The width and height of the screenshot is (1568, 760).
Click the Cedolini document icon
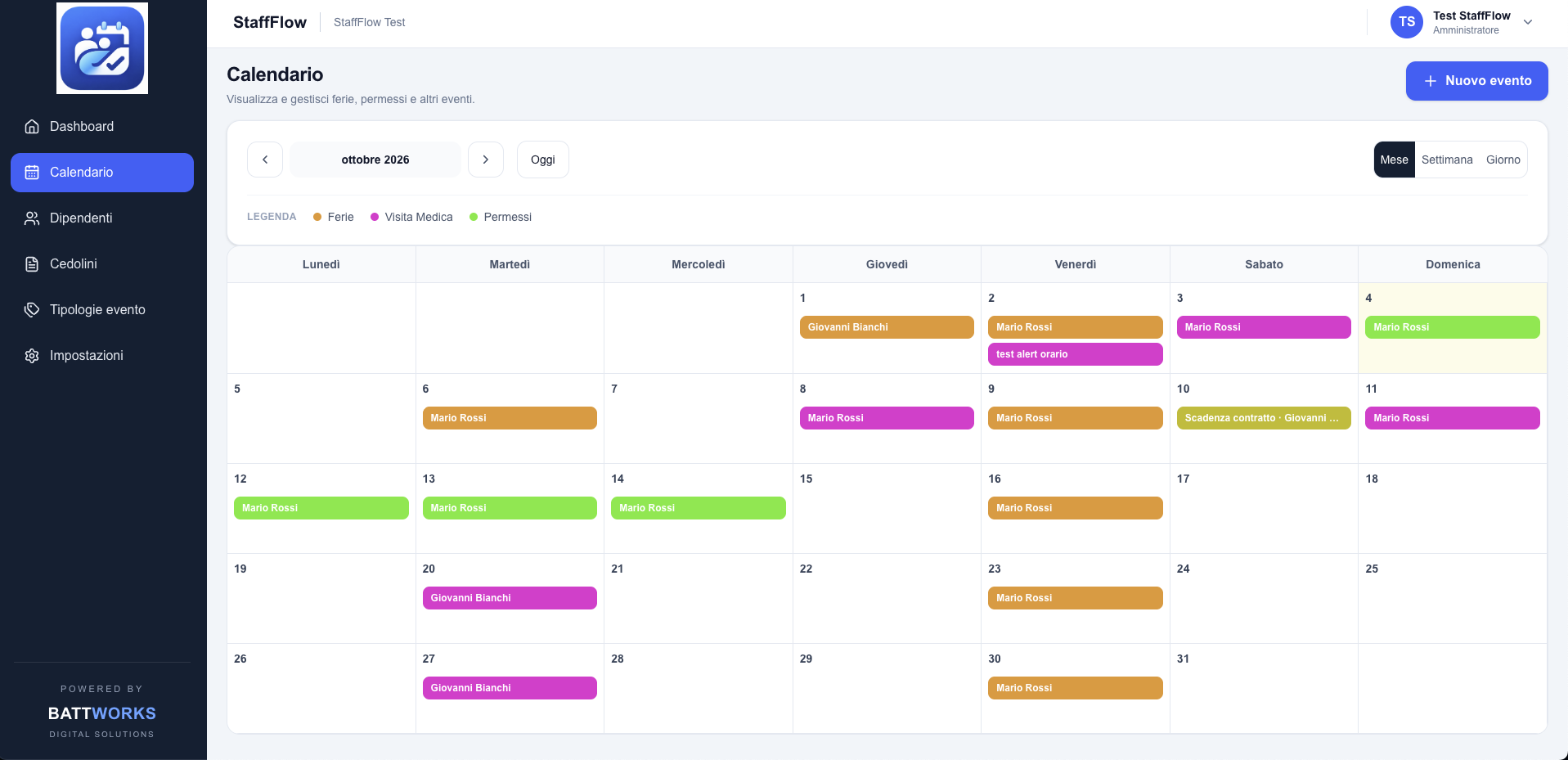pyautogui.click(x=32, y=264)
